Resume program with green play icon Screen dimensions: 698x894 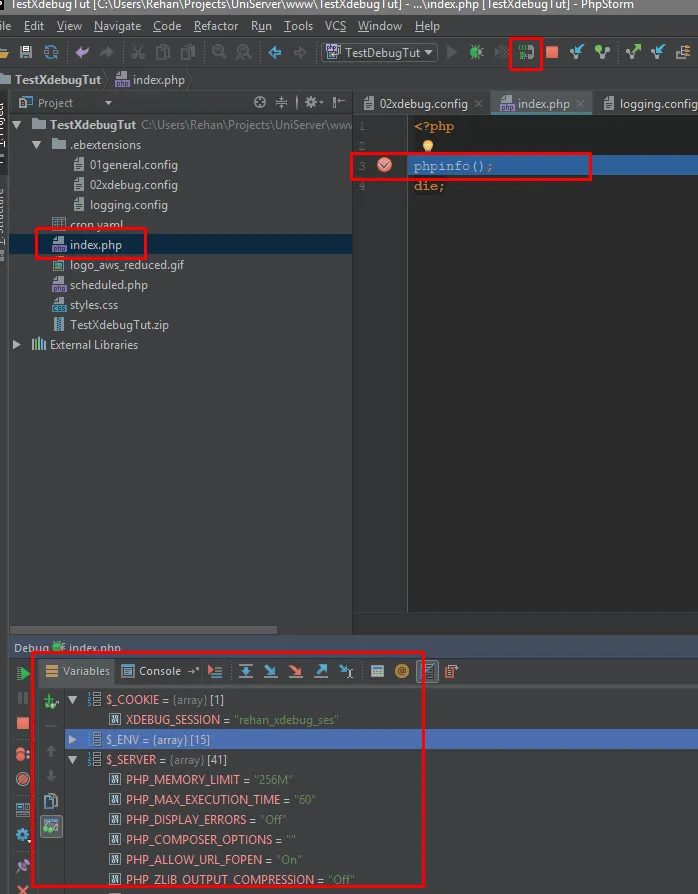[x=23, y=674]
